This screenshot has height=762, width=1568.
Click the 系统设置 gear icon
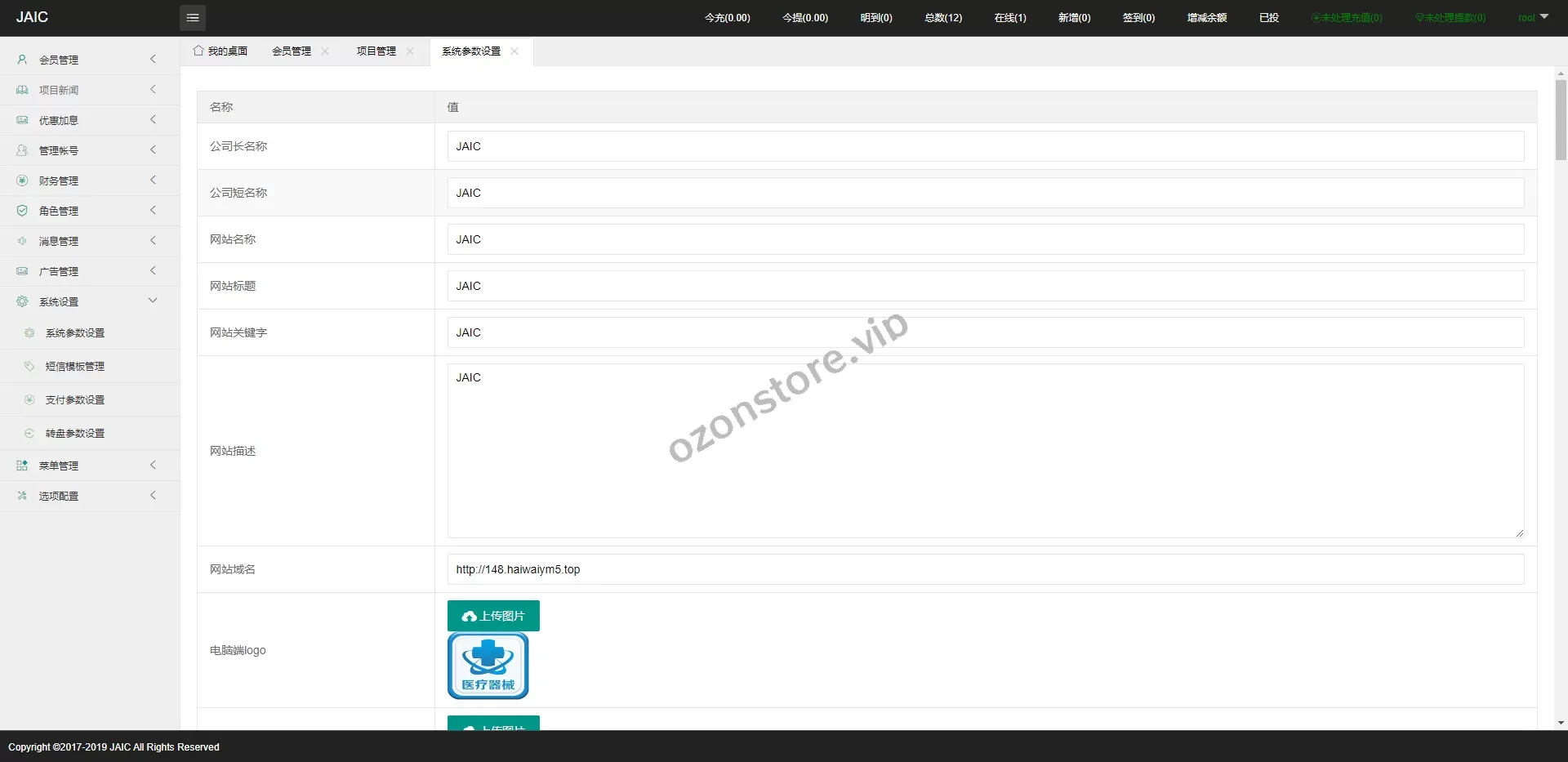pyautogui.click(x=22, y=301)
